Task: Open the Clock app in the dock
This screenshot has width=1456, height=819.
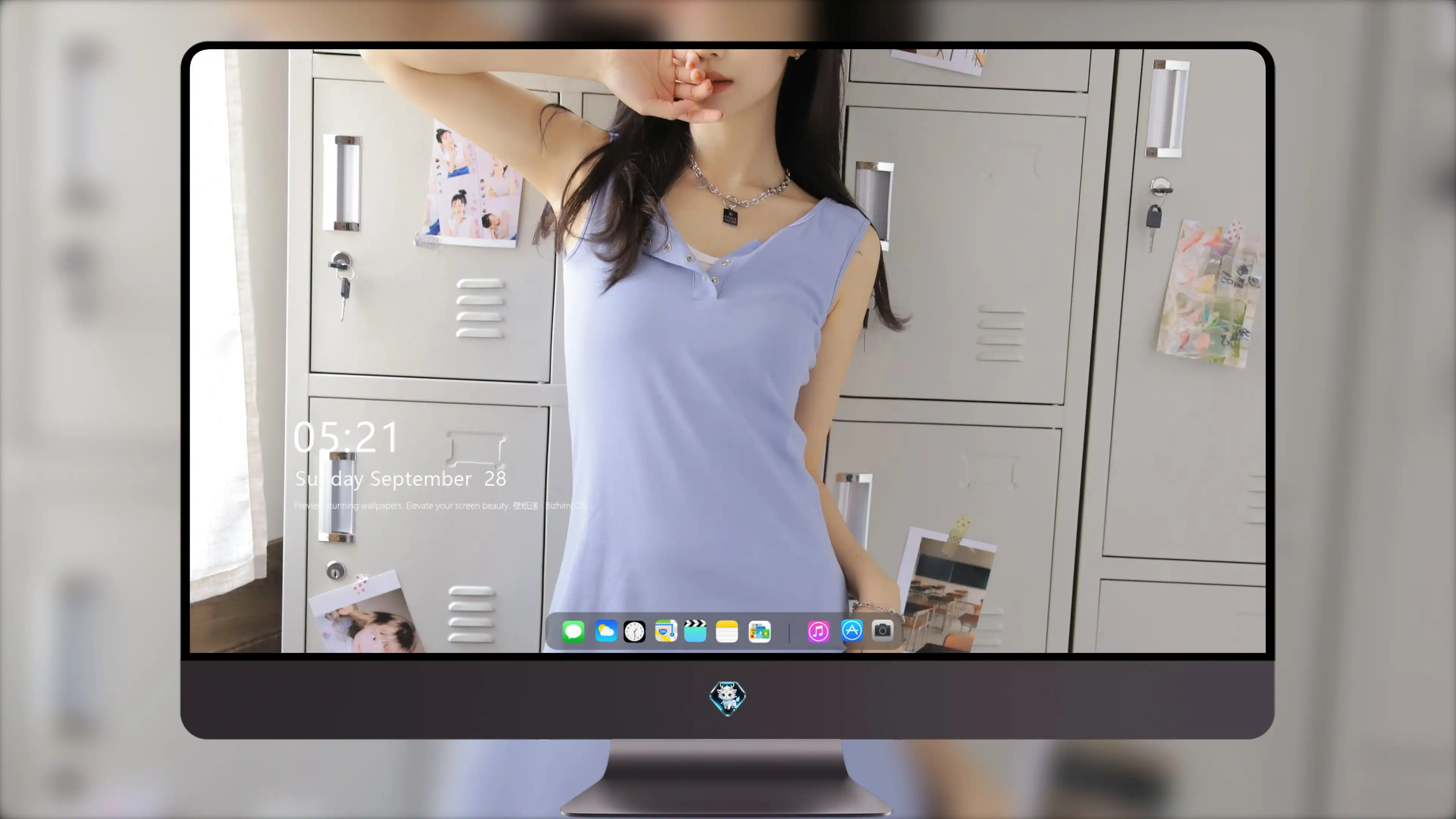Action: coord(634,631)
